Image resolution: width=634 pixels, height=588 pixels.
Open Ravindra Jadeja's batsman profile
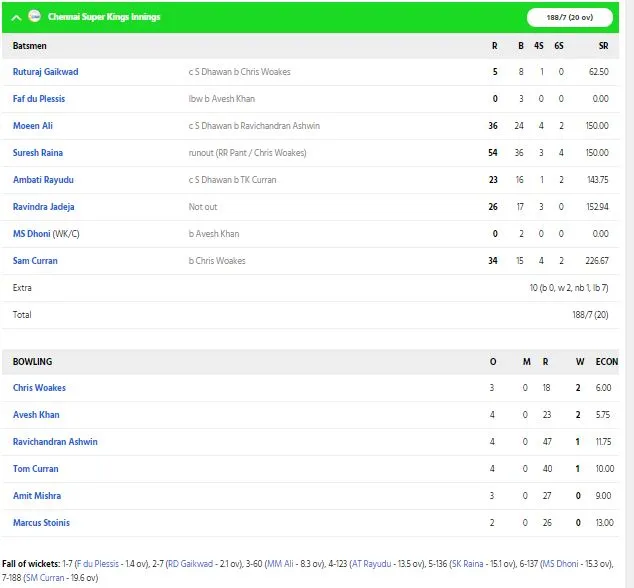pyautogui.click(x=44, y=207)
